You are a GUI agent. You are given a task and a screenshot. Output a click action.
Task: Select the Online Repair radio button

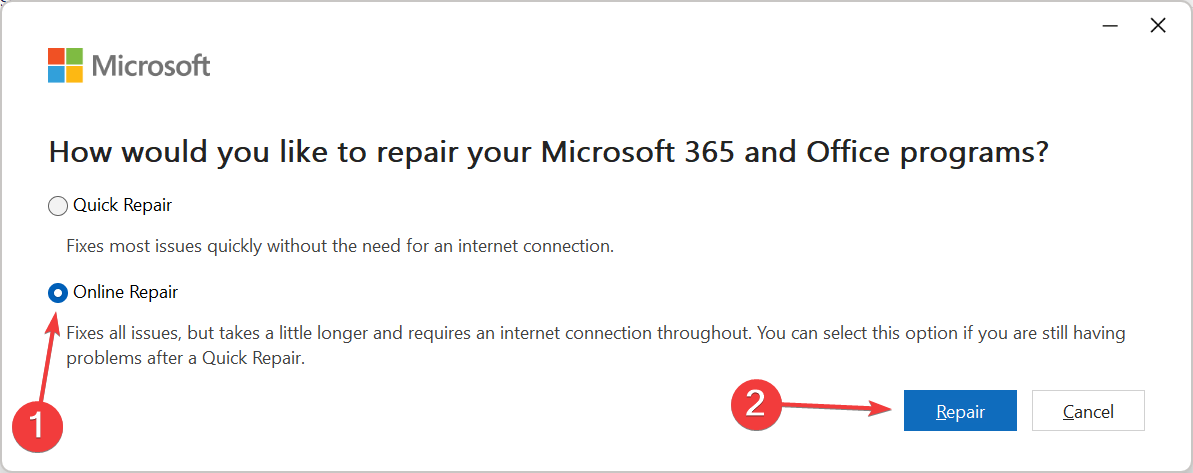click(58, 293)
